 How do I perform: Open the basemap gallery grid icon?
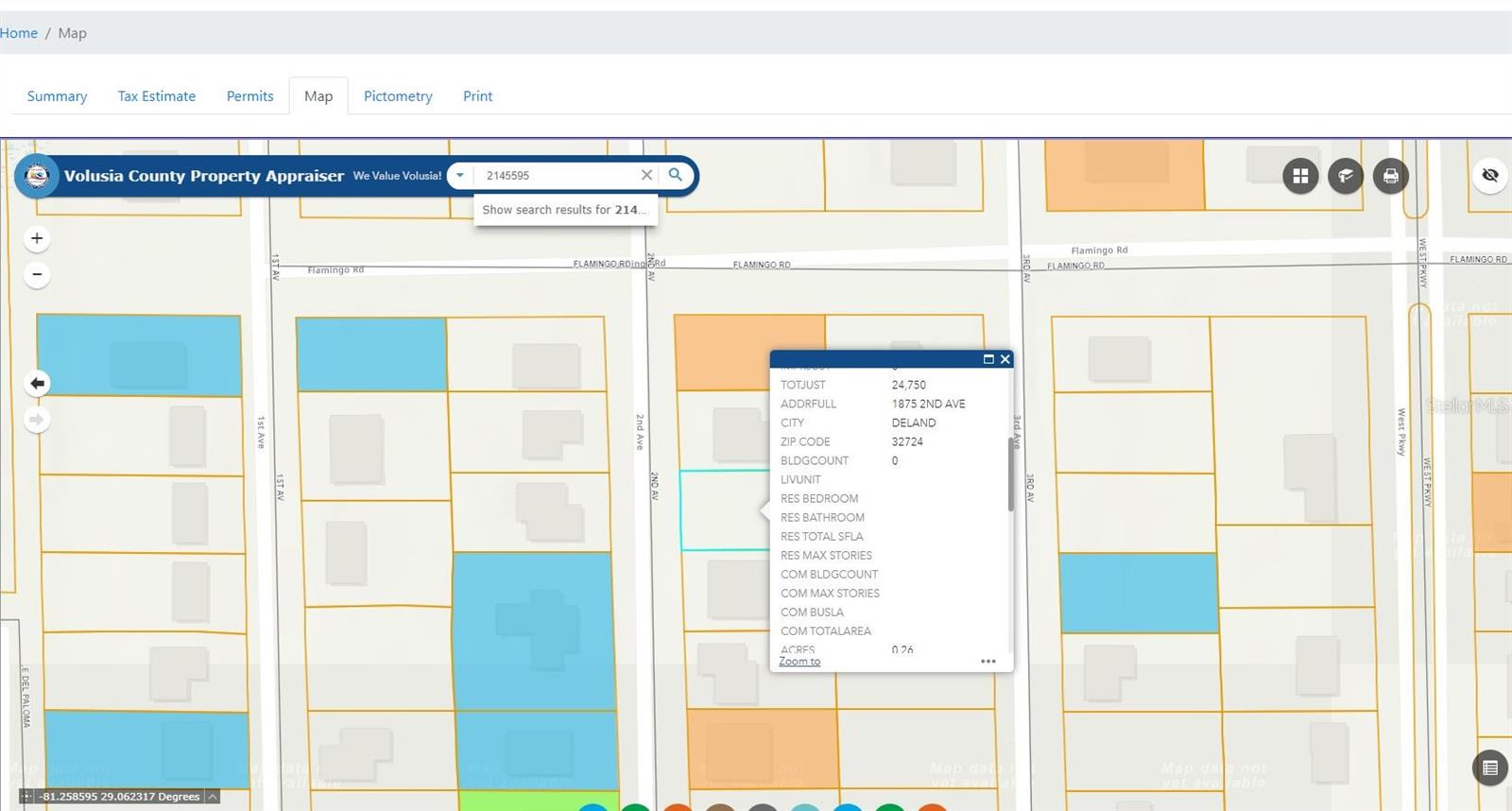[1300, 176]
